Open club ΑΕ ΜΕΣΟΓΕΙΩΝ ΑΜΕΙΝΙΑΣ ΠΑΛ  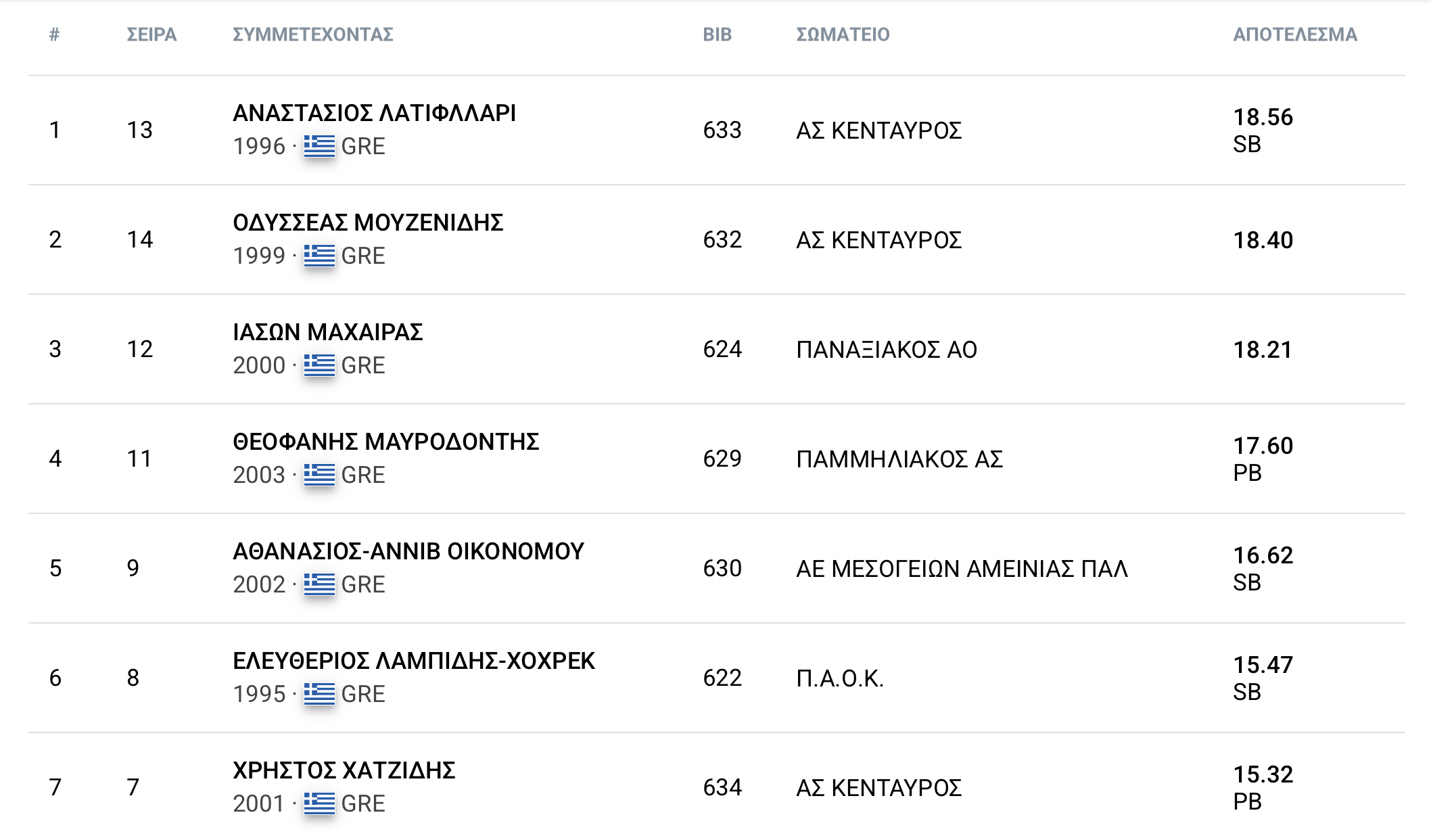962,569
